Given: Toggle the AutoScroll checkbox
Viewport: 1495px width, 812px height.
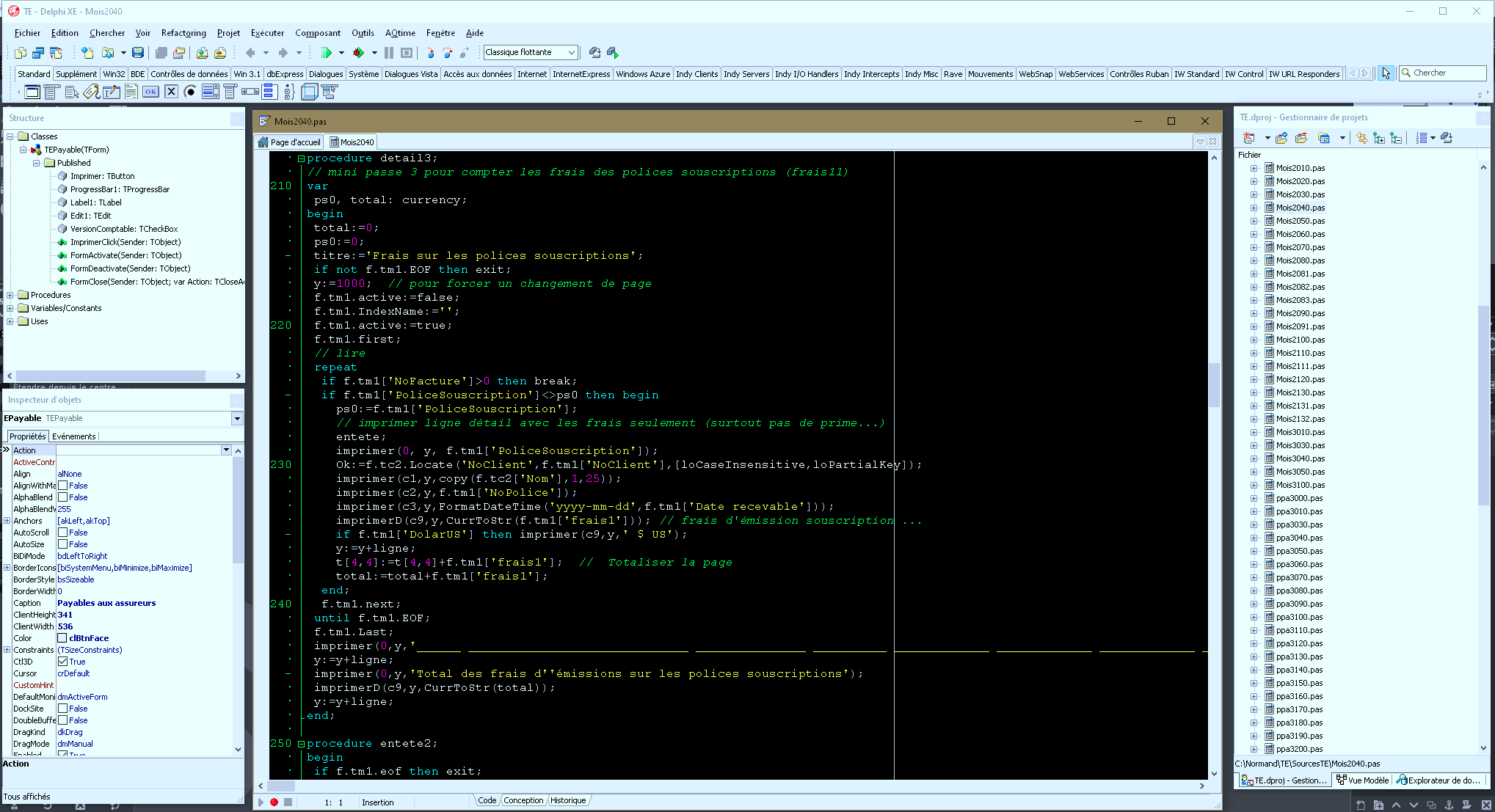Looking at the screenshot, I should (63, 533).
